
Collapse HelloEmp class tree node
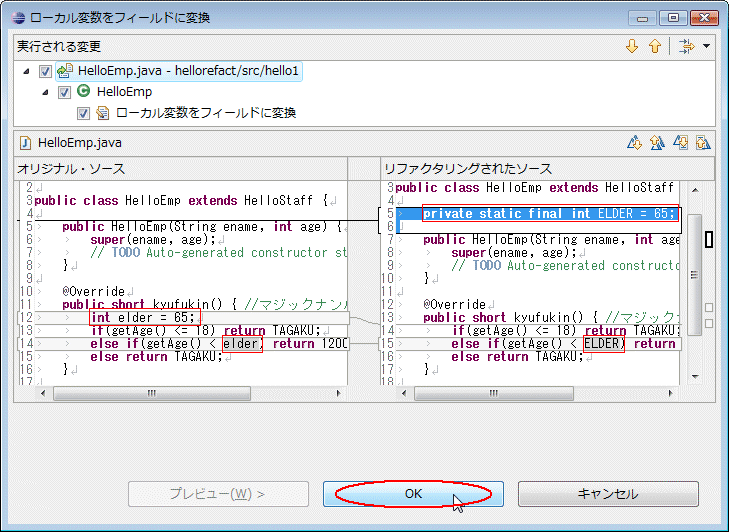45,92
